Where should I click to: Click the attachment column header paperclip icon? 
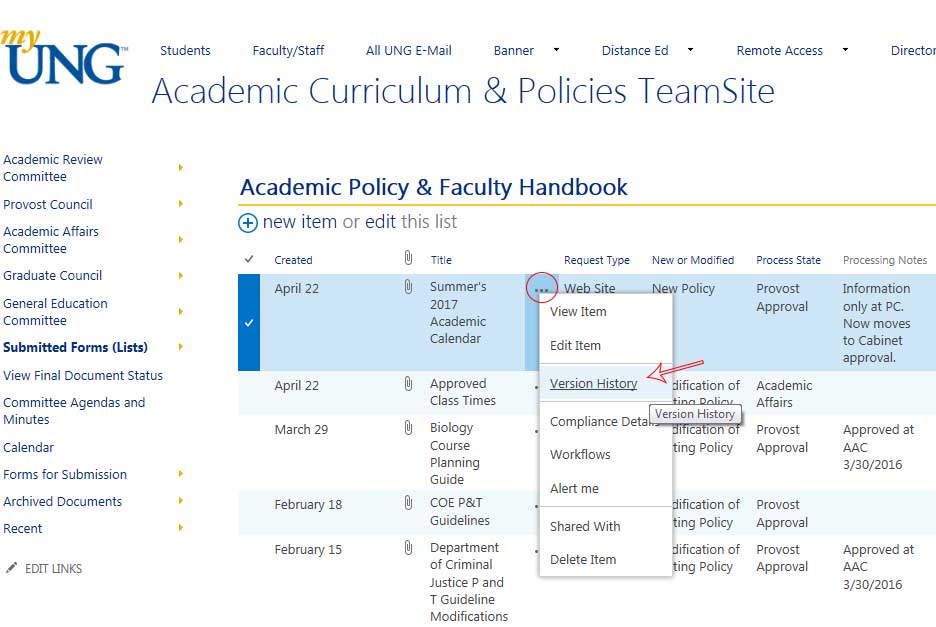(x=408, y=258)
